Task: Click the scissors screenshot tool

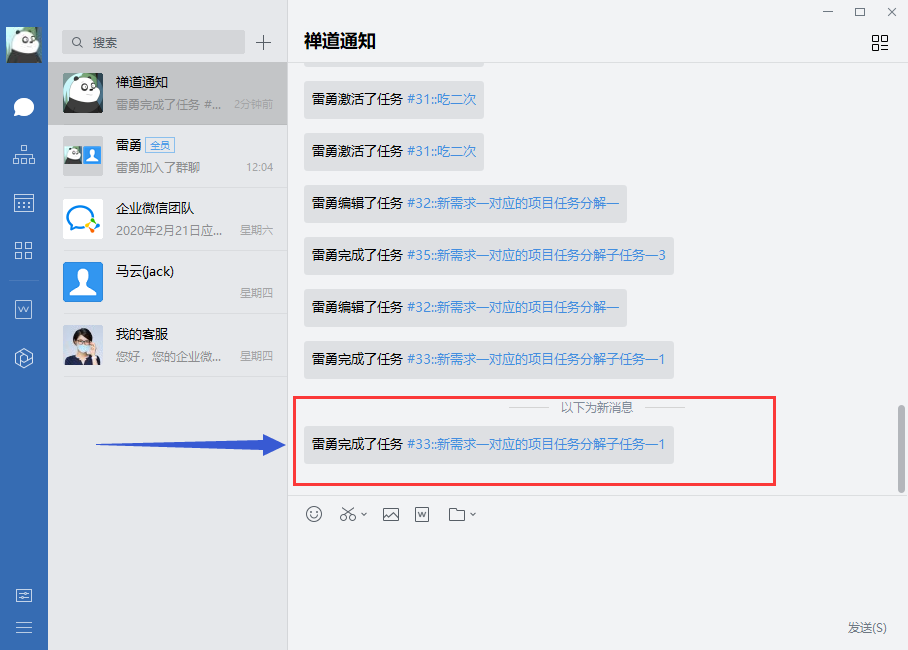Action: (347, 514)
